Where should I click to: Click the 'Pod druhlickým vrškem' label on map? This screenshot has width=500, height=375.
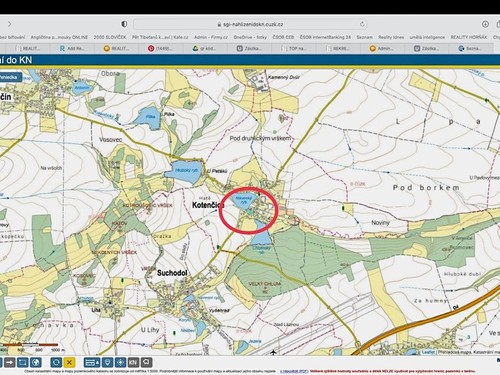[260, 138]
